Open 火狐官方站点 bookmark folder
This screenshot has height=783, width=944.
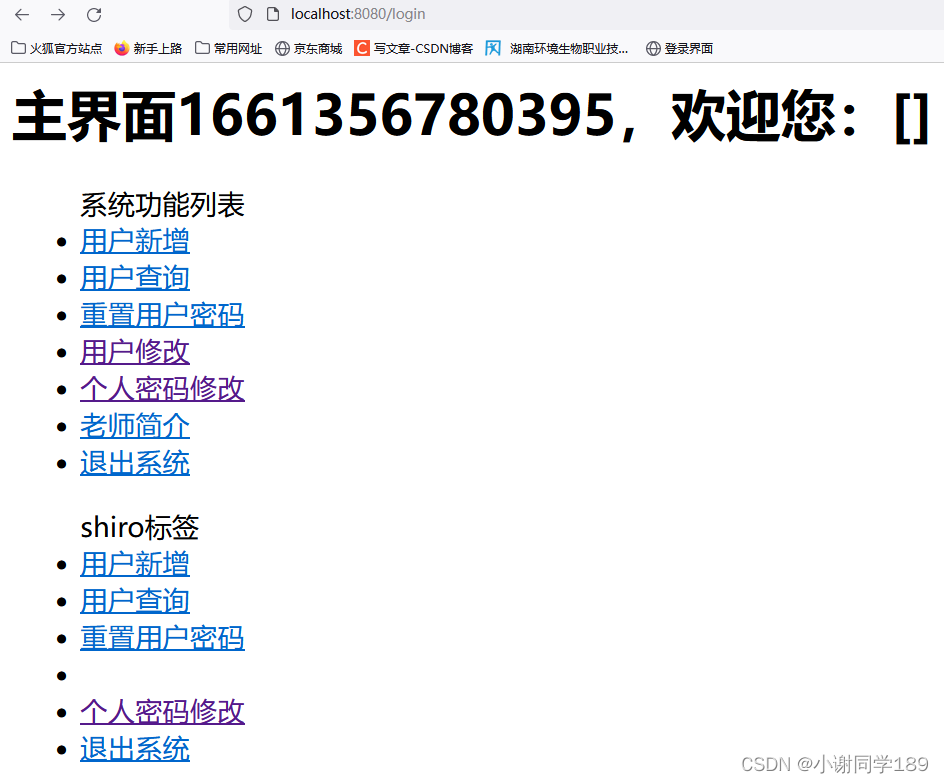coord(57,48)
